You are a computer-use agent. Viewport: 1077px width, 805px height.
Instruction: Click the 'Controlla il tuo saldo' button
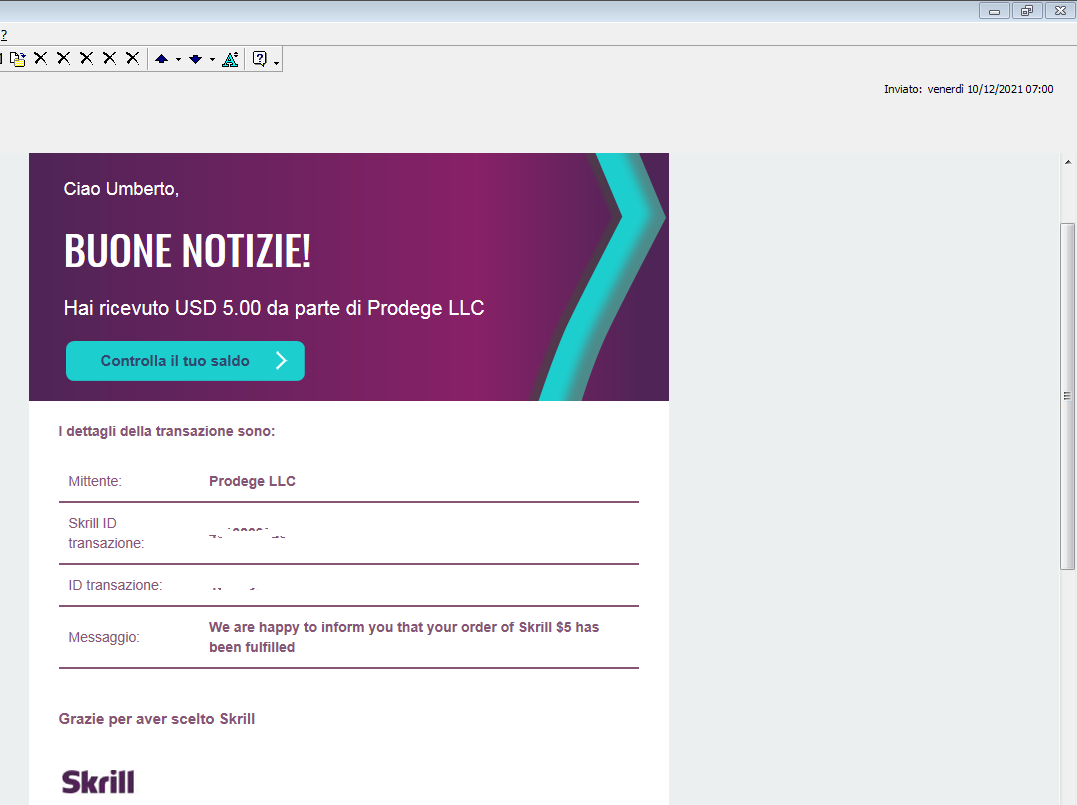[185, 361]
